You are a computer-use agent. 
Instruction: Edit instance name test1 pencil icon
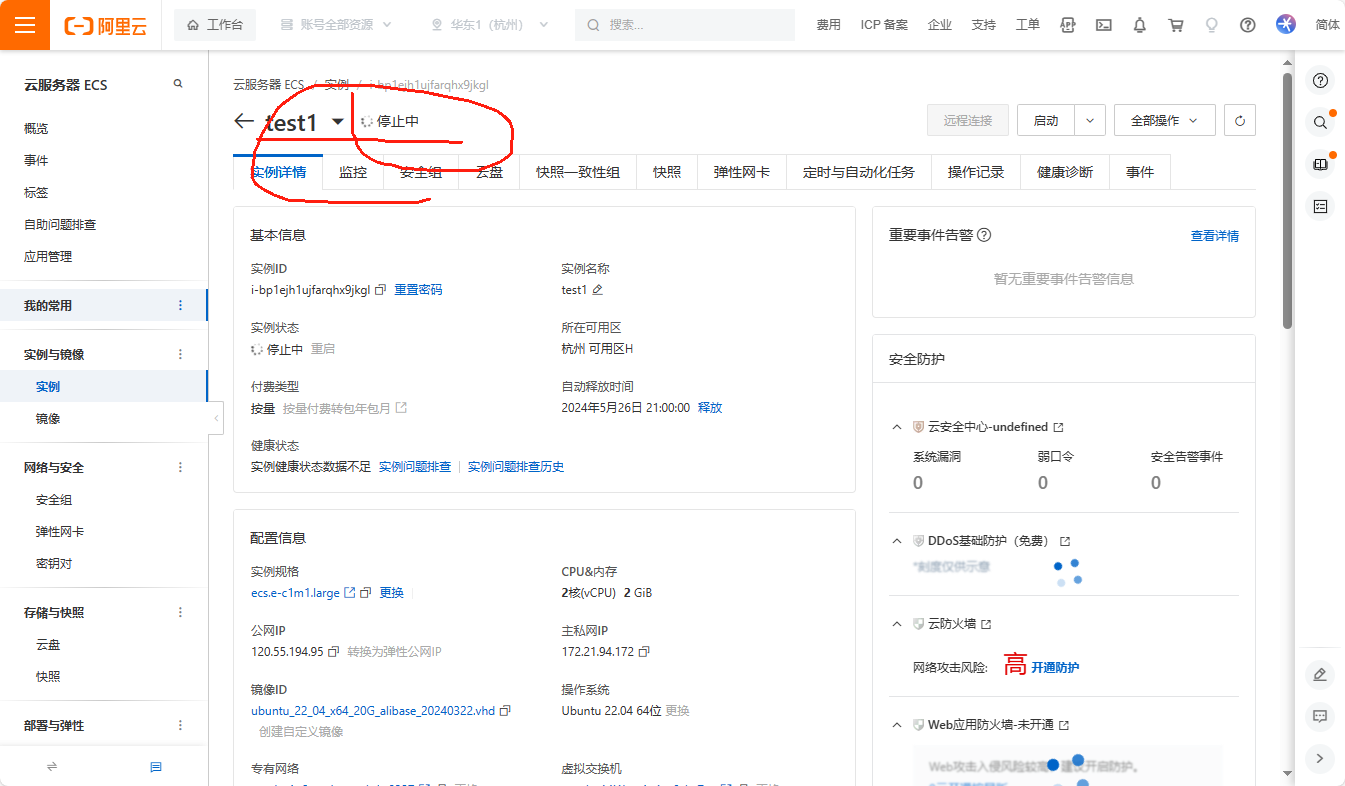(597, 290)
